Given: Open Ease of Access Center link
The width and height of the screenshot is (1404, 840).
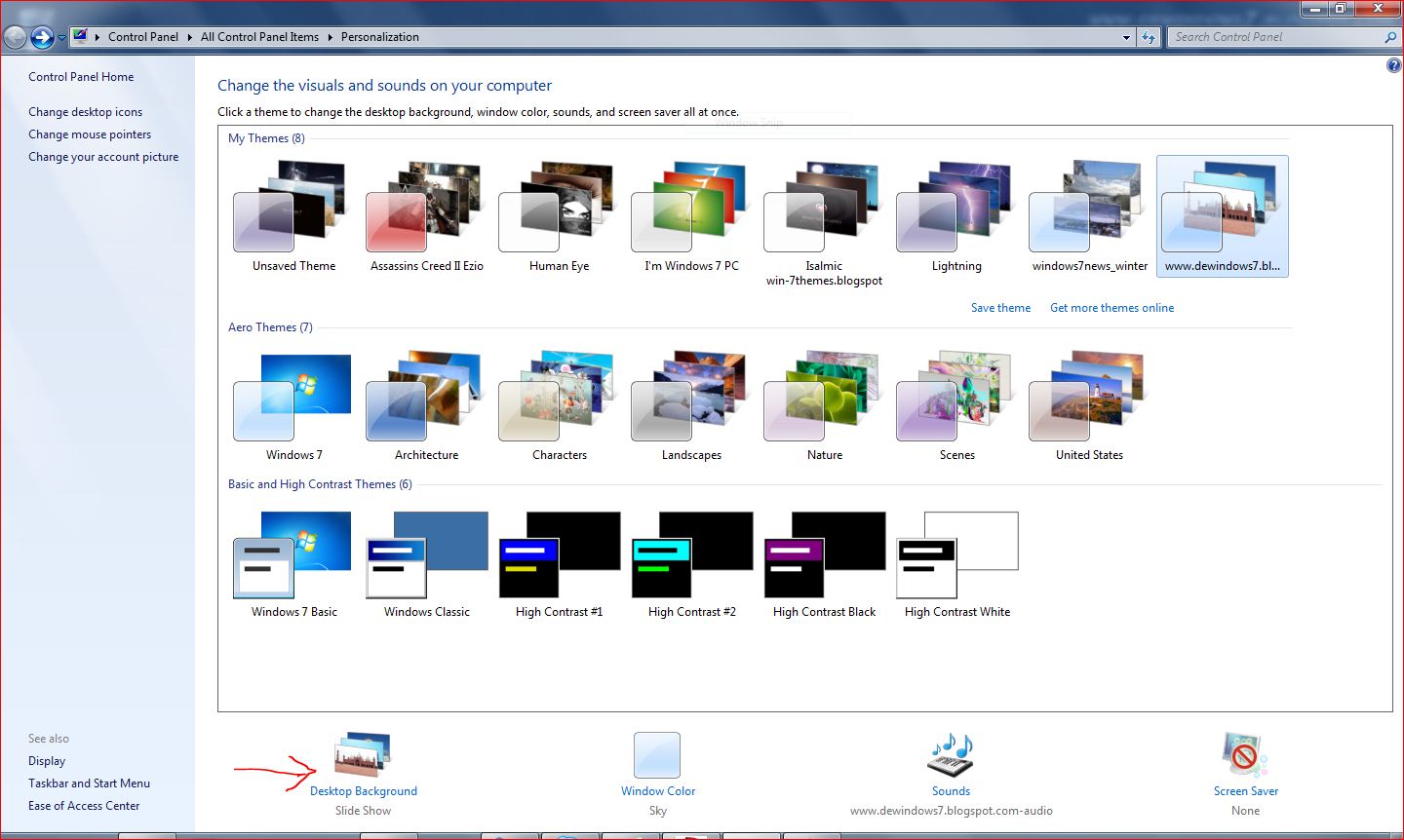Looking at the screenshot, I should tap(84, 806).
